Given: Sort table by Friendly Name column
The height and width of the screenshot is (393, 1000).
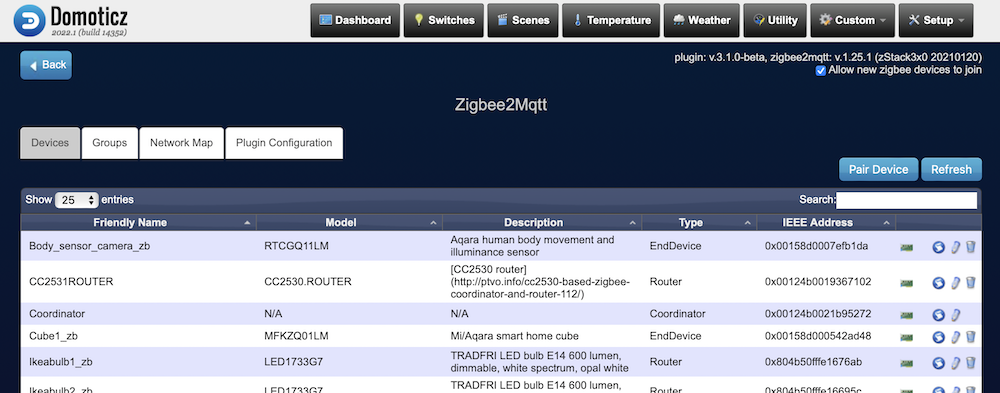Looking at the screenshot, I should point(138,223).
